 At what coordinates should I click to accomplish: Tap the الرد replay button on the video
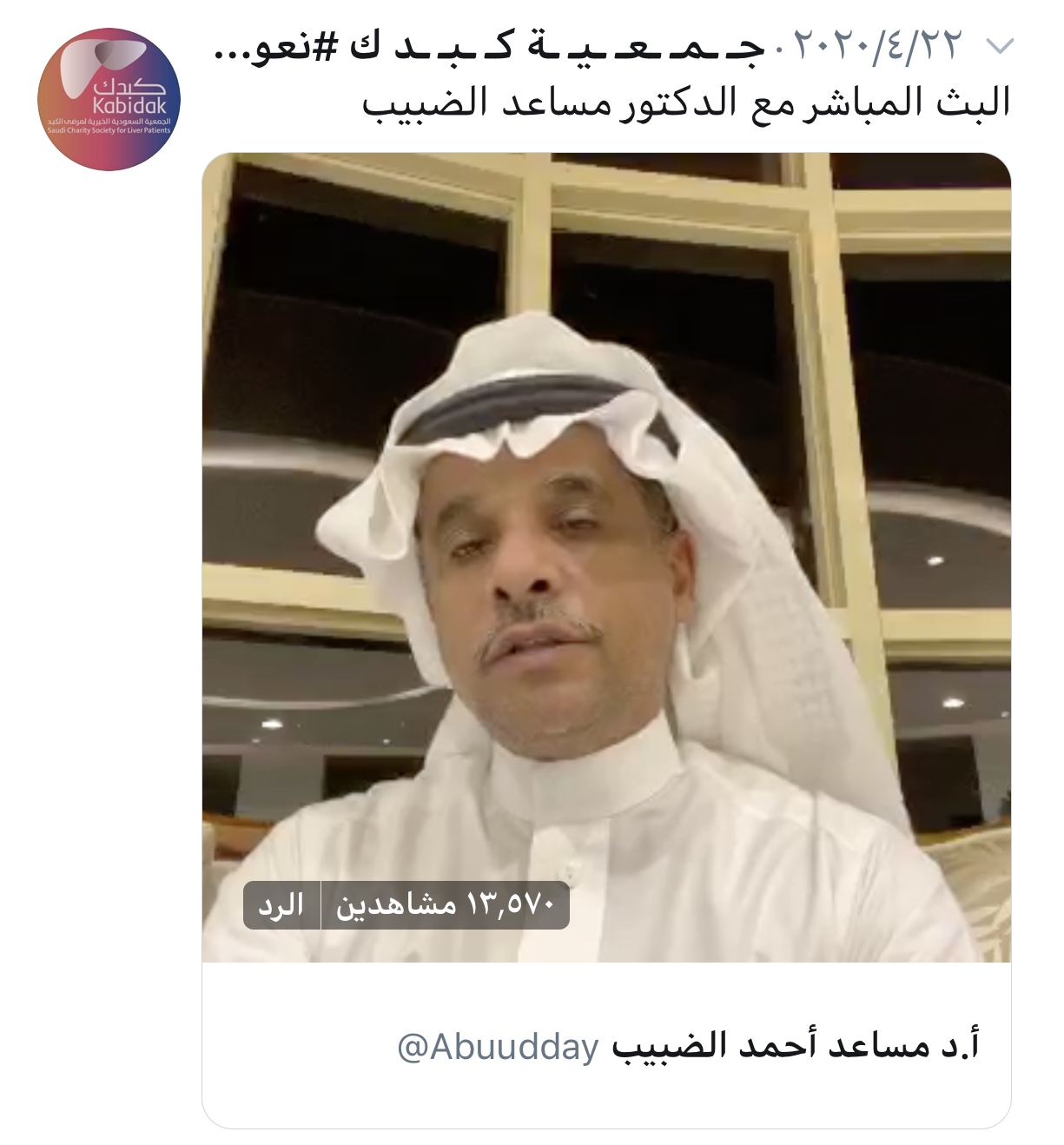coord(281,905)
